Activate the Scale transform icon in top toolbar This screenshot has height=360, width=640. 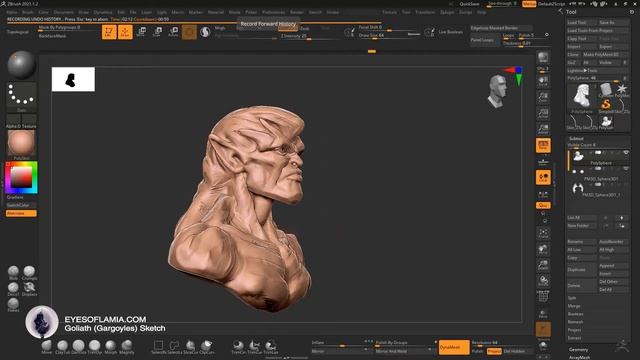click(x=157, y=32)
